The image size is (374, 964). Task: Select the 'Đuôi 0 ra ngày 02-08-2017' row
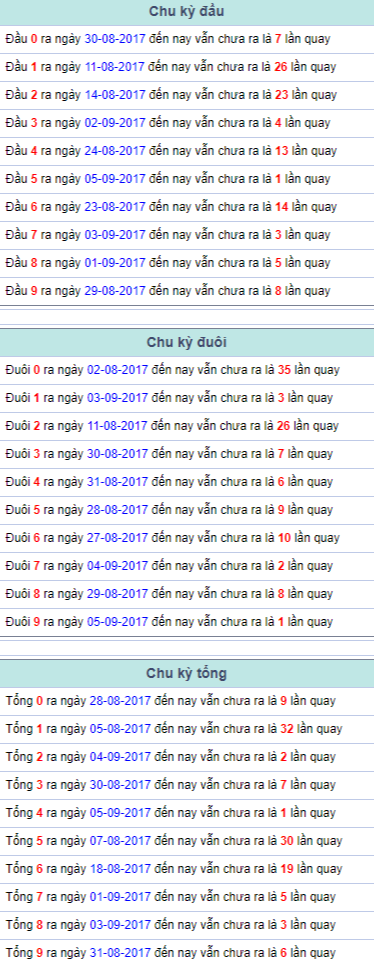click(187, 370)
